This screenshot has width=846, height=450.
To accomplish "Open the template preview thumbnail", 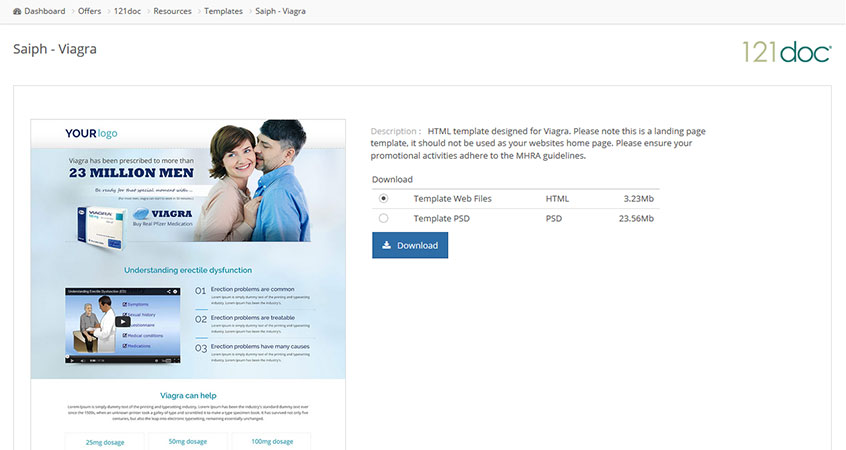I will (188, 284).
